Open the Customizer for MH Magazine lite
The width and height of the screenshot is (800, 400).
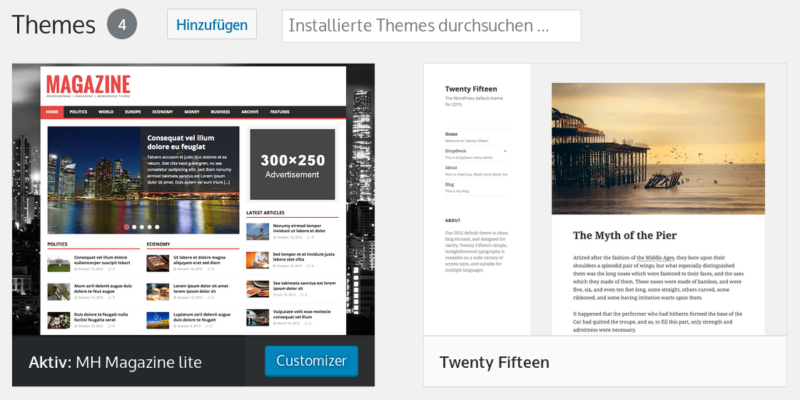point(311,361)
